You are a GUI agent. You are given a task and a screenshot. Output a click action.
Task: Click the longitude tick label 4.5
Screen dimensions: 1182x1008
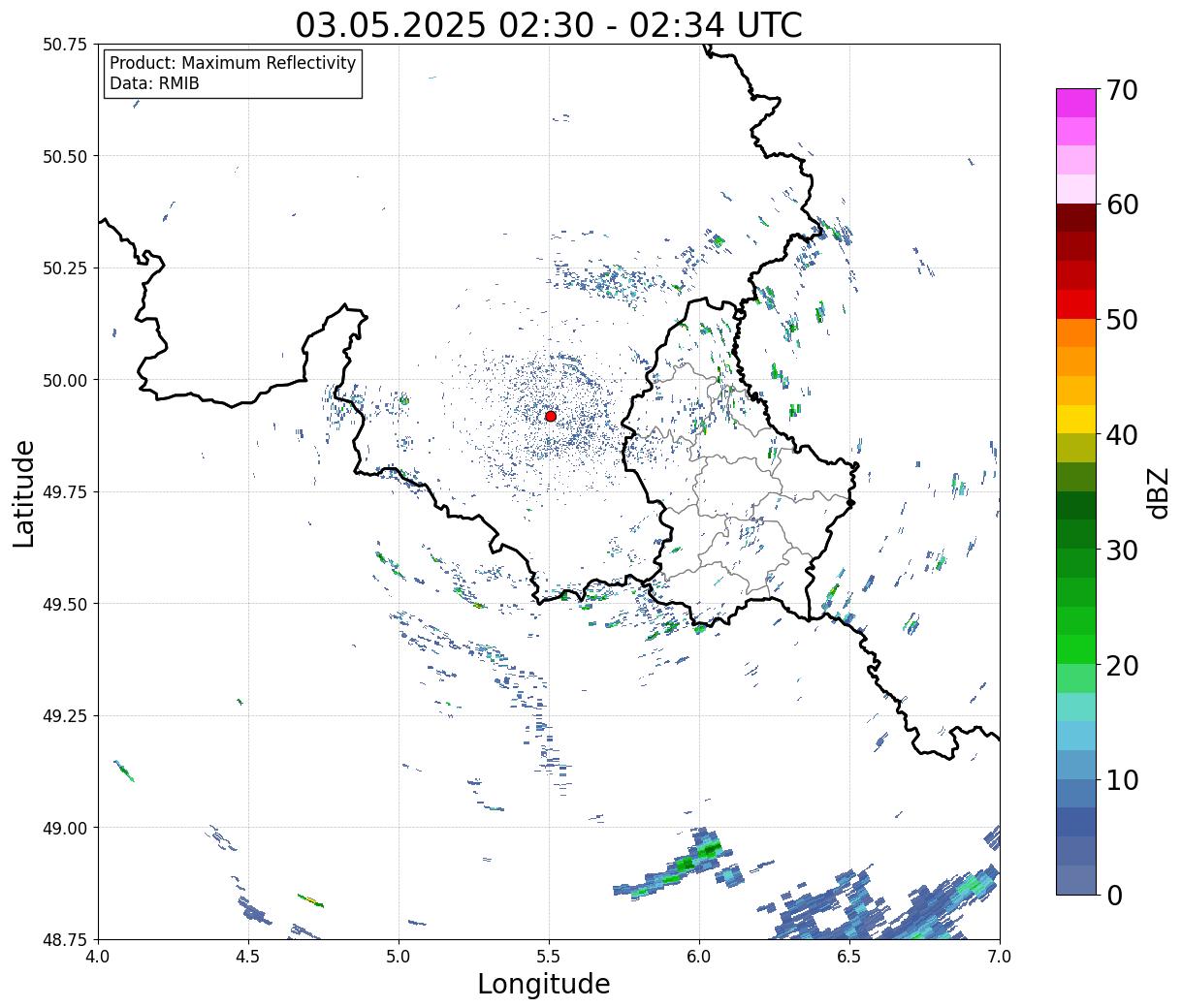point(248,956)
